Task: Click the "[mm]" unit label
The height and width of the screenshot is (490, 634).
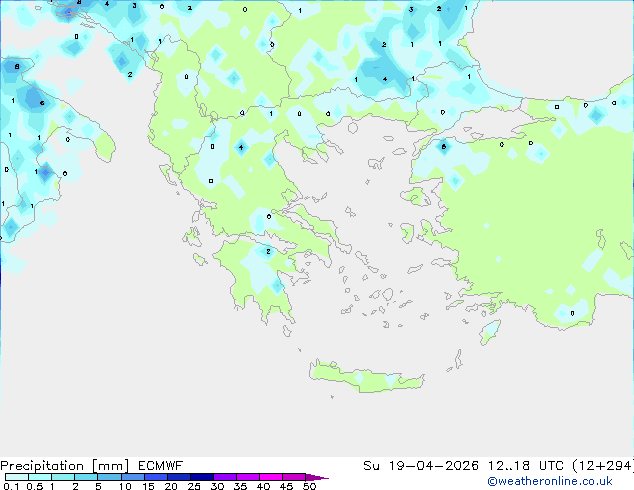Action: (x=110, y=466)
